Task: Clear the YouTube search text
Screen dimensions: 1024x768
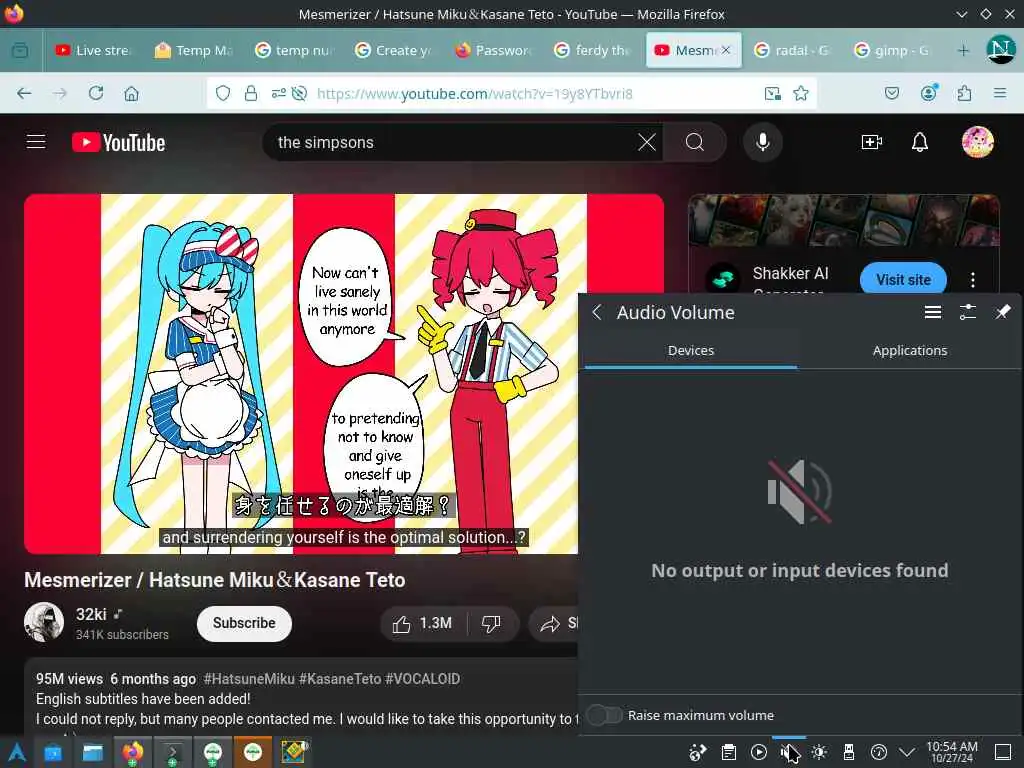Action: pos(647,142)
